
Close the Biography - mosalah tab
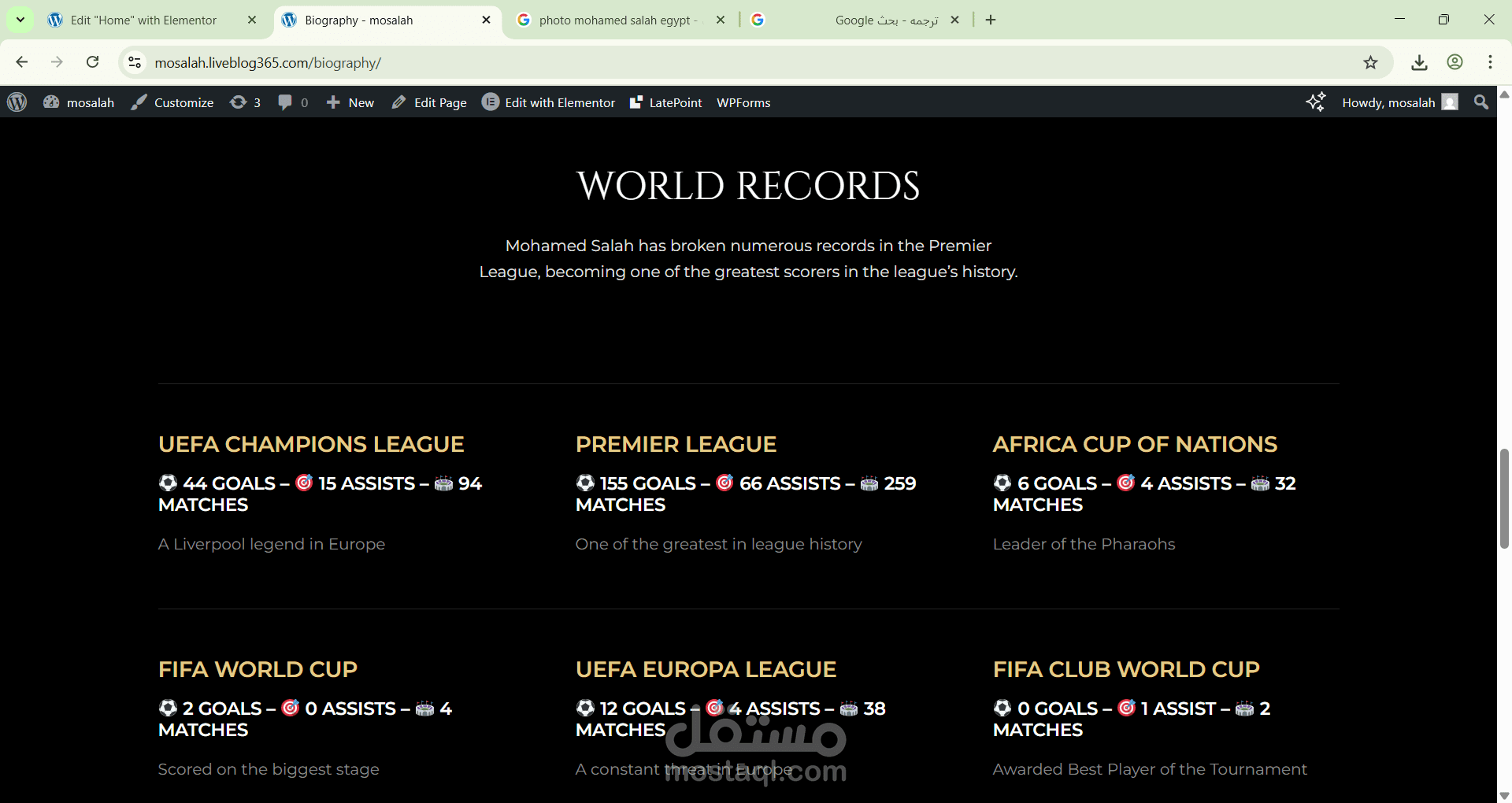(x=486, y=20)
